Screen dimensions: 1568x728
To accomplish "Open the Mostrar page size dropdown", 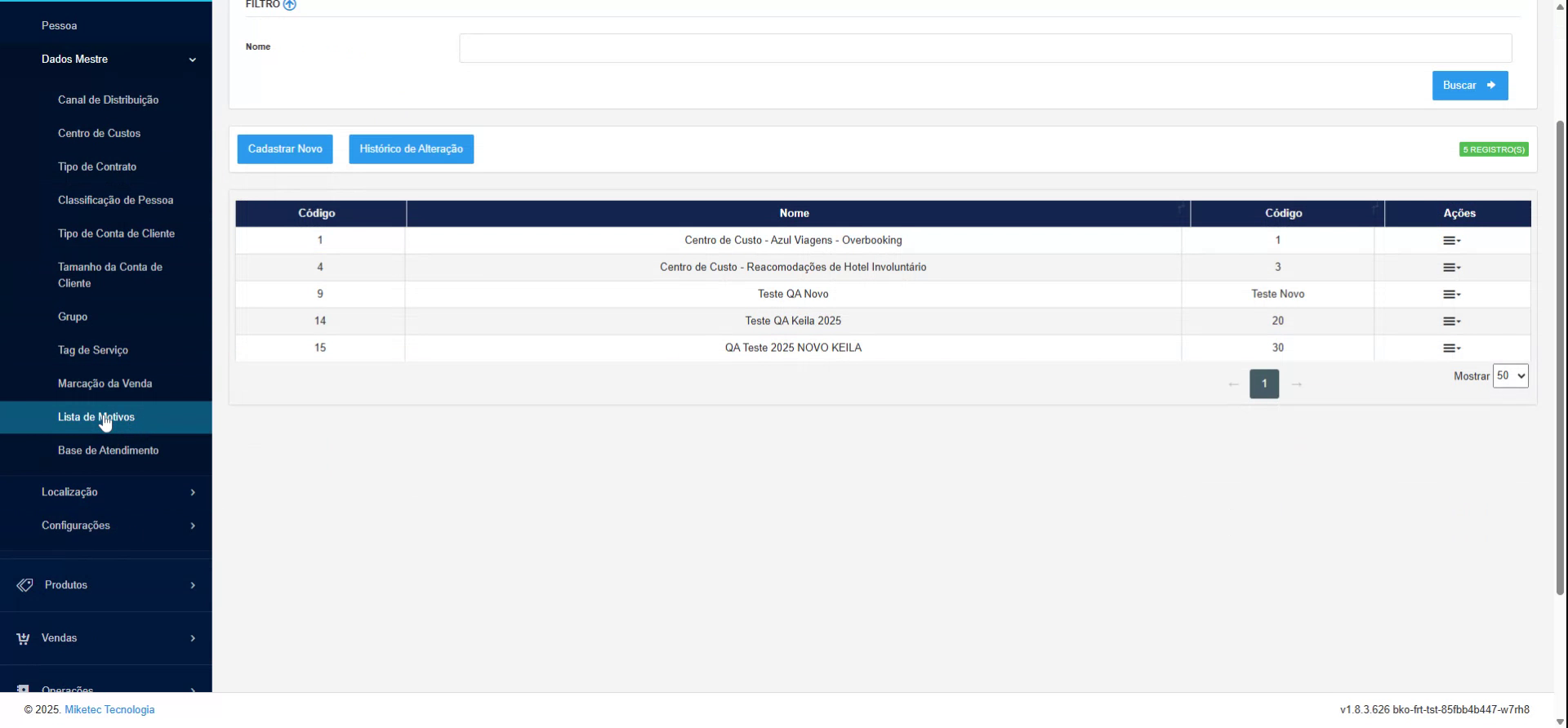I will [x=1510, y=376].
